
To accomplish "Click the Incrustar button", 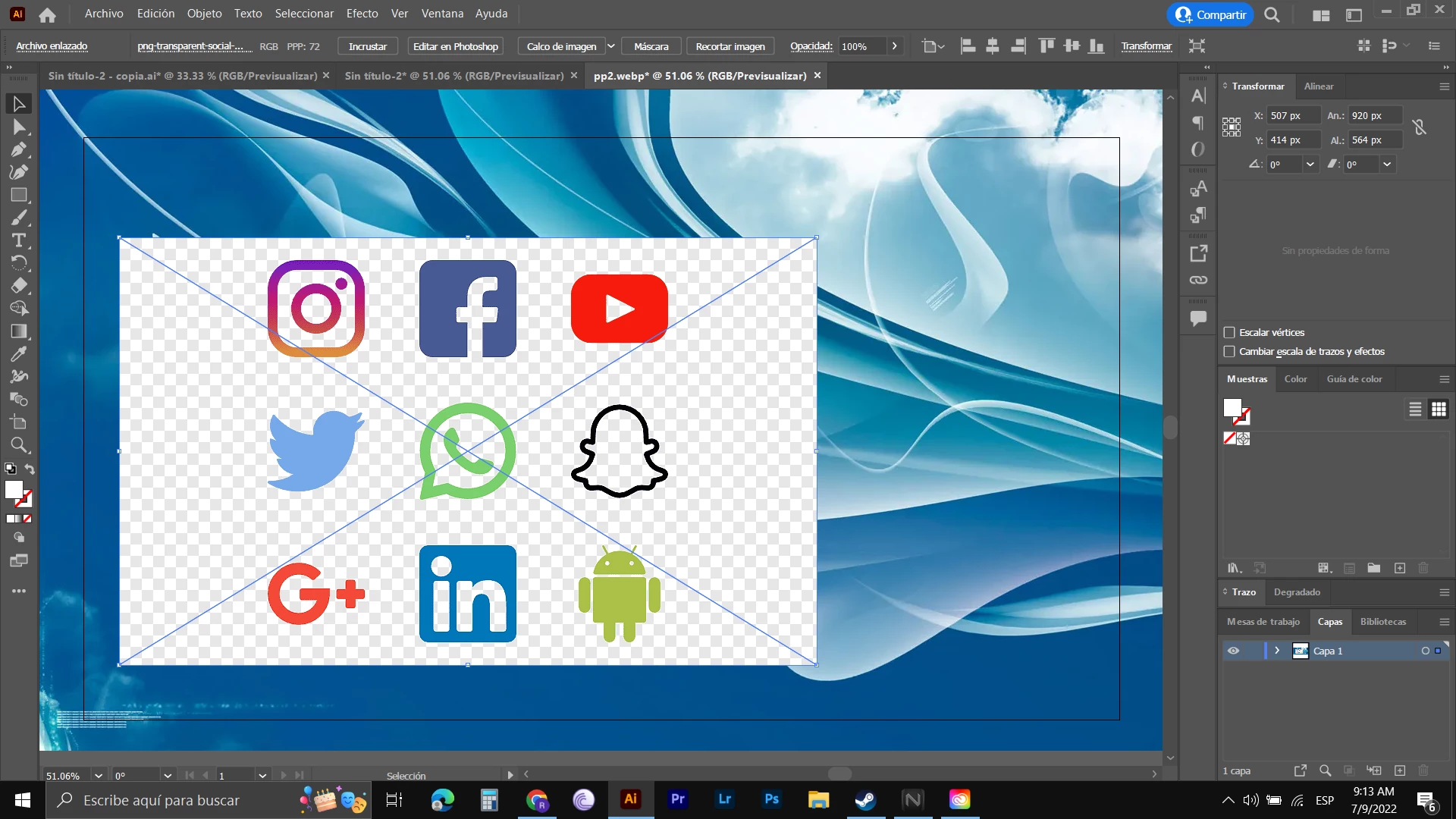I will tap(367, 46).
